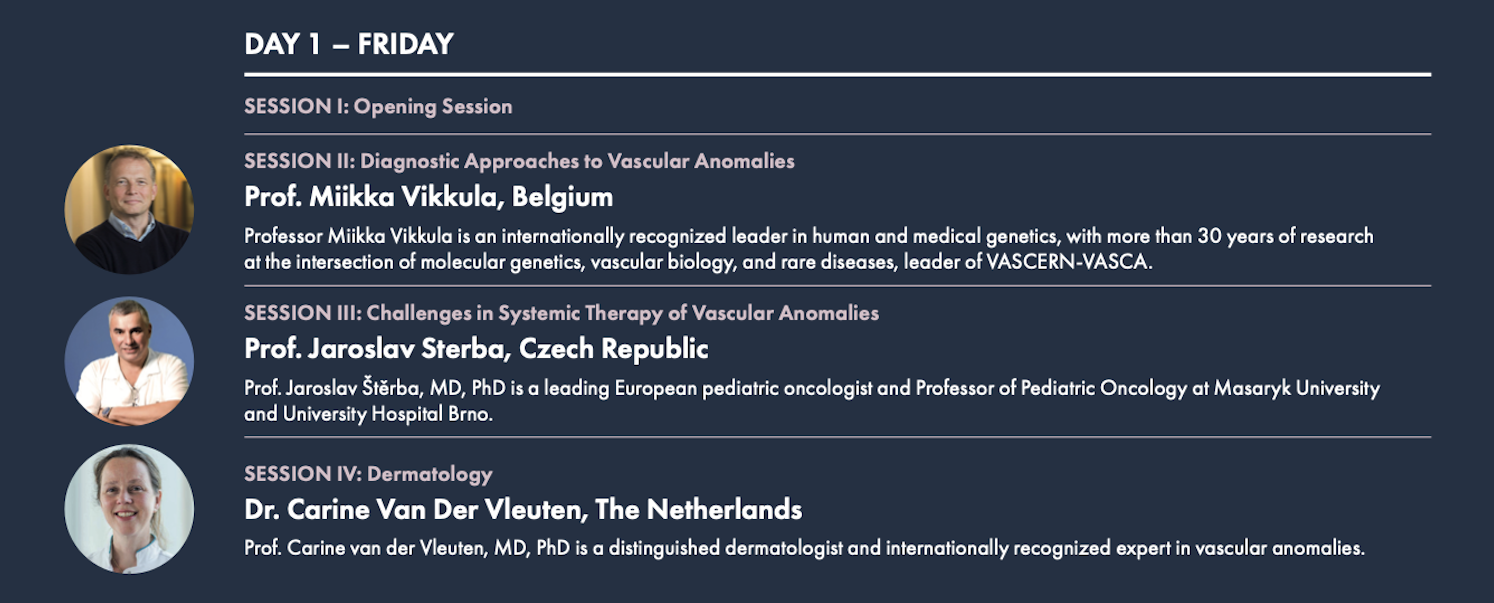Click the DAY 1 – FRIDAY heading

(348, 44)
